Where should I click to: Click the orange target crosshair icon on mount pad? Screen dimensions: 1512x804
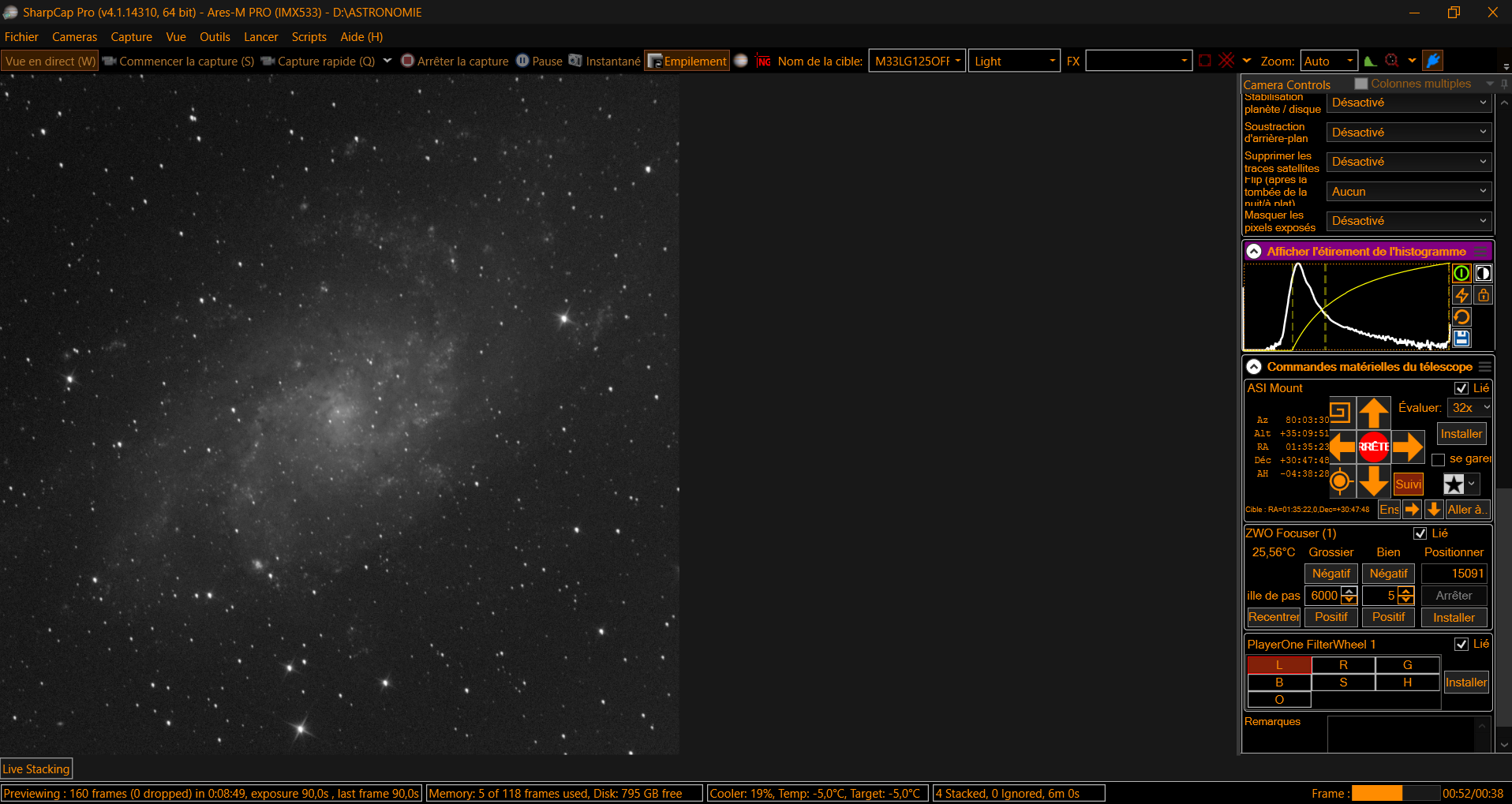[x=1340, y=481]
